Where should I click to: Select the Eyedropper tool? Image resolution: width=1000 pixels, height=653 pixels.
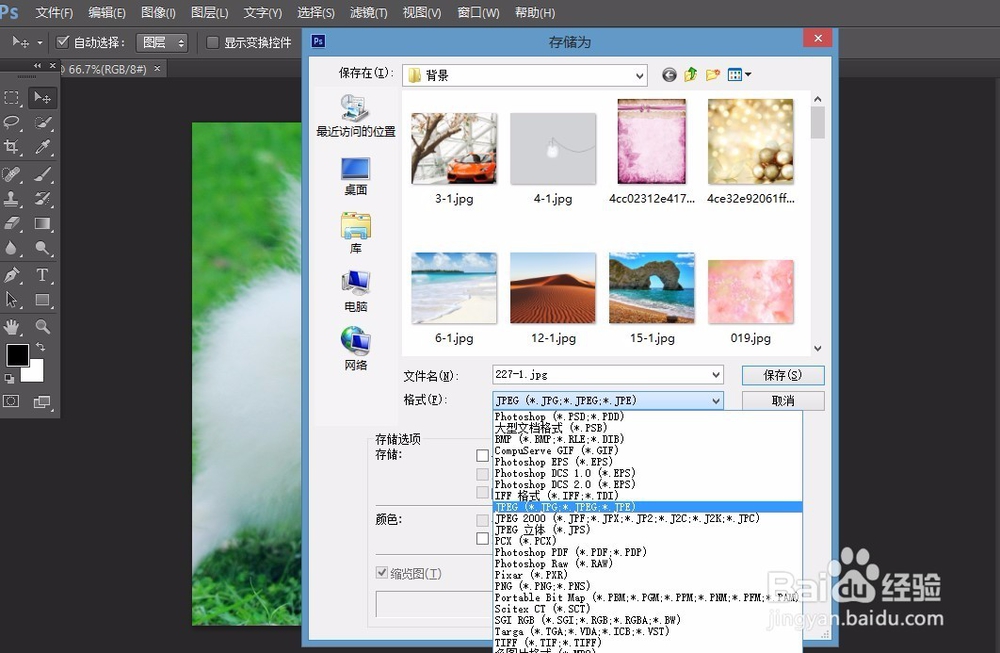tap(42, 147)
